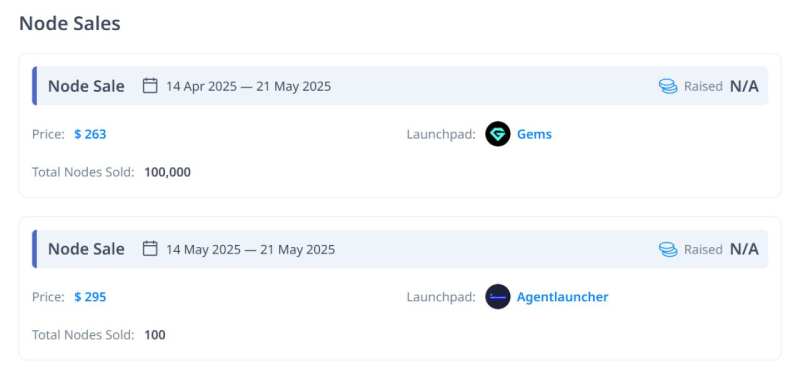
Task: Click the Gems launchpad logo icon
Action: pyautogui.click(x=497, y=134)
